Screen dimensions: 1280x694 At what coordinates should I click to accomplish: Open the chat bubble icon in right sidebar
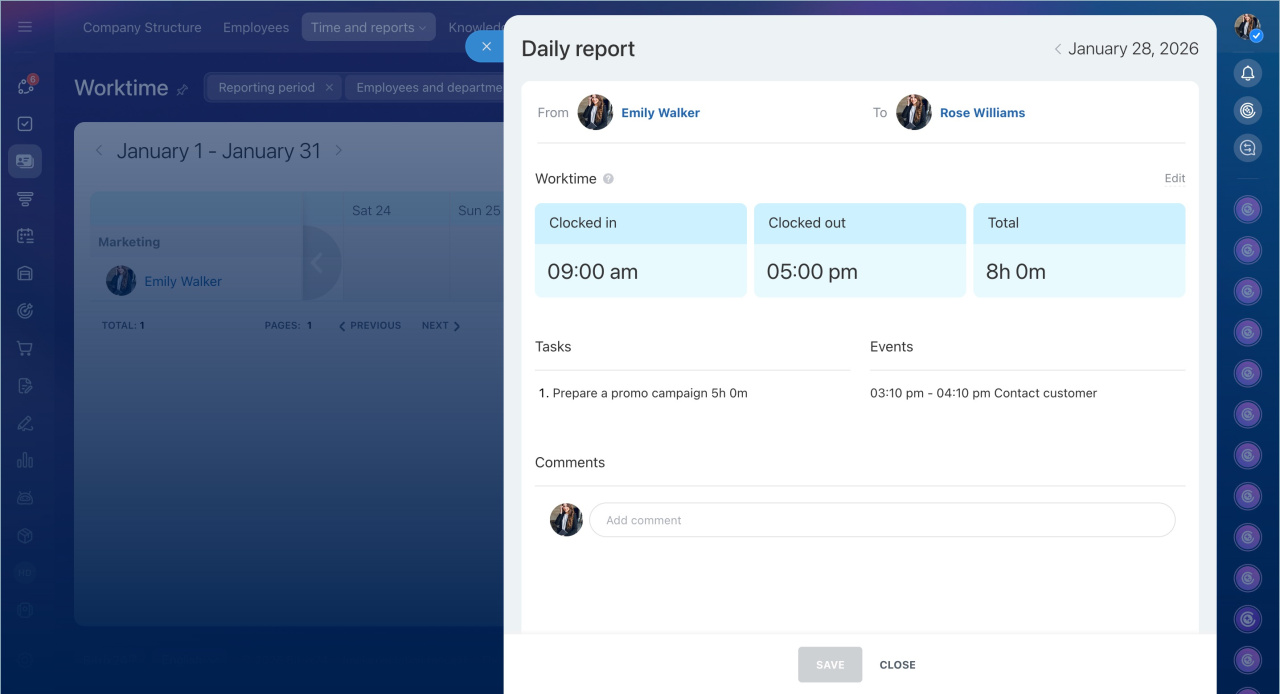point(1247,148)
